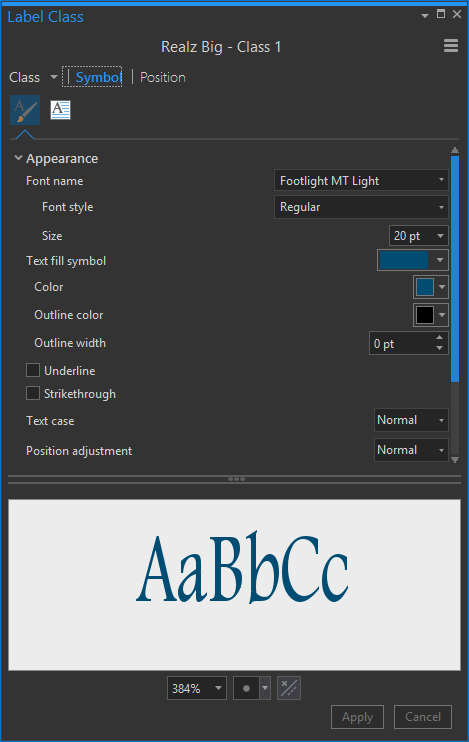The image size is (469, 742).
Task: Enable the Strikethrough checkbox
Action: click(33, 393)
